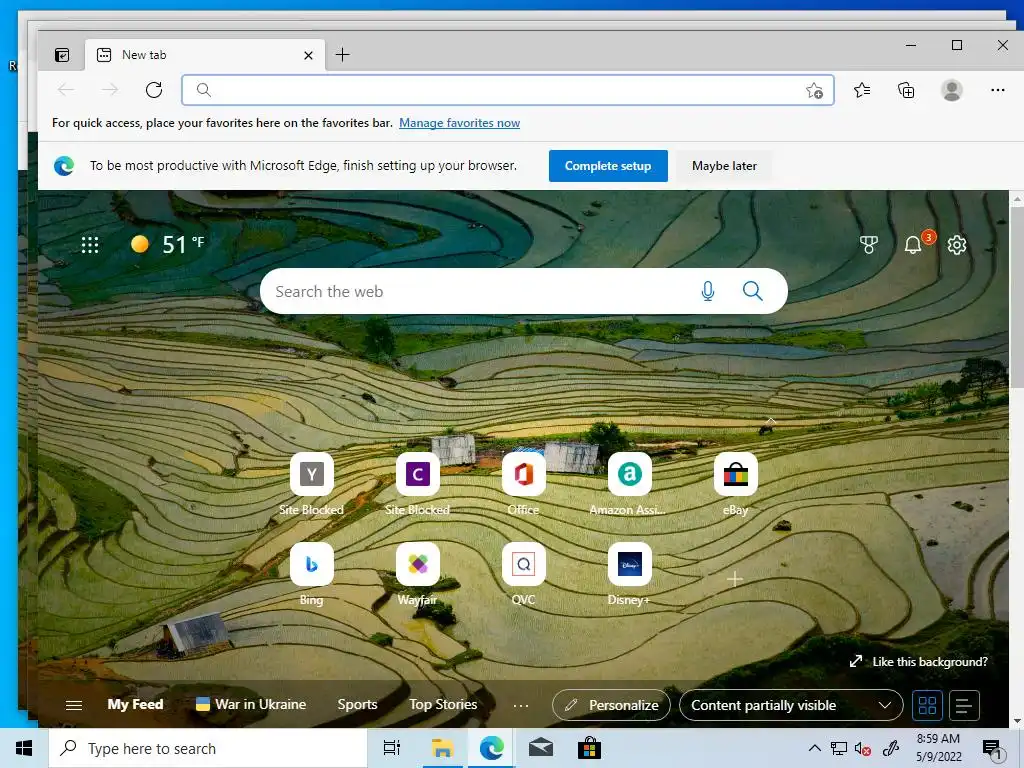The height and width of the screenshot is (768, 1024).
Task: Open the Amazon Assistant quick link
Action: 629,484
